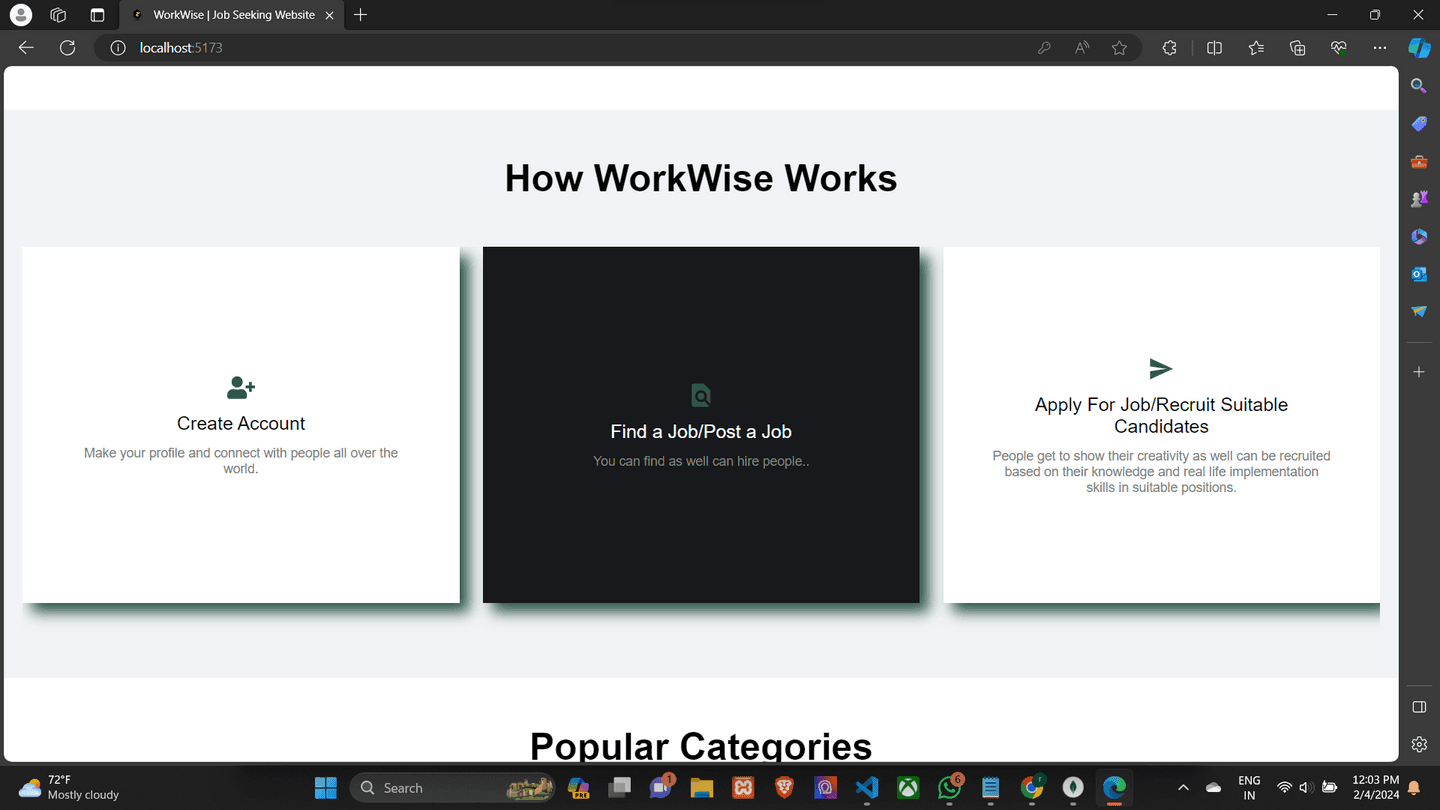Open MongoDB Compass from the taskbar

pos(1073,788)
